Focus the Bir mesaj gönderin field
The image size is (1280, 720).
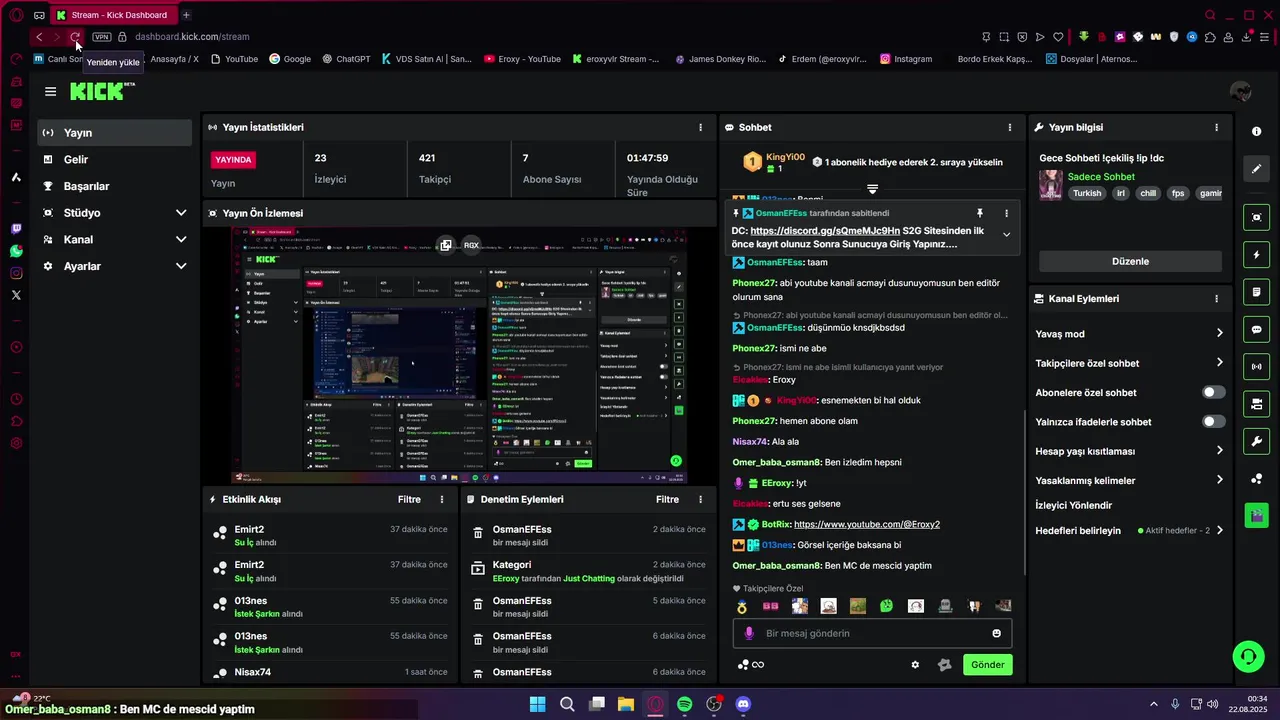tap(870, 633)
